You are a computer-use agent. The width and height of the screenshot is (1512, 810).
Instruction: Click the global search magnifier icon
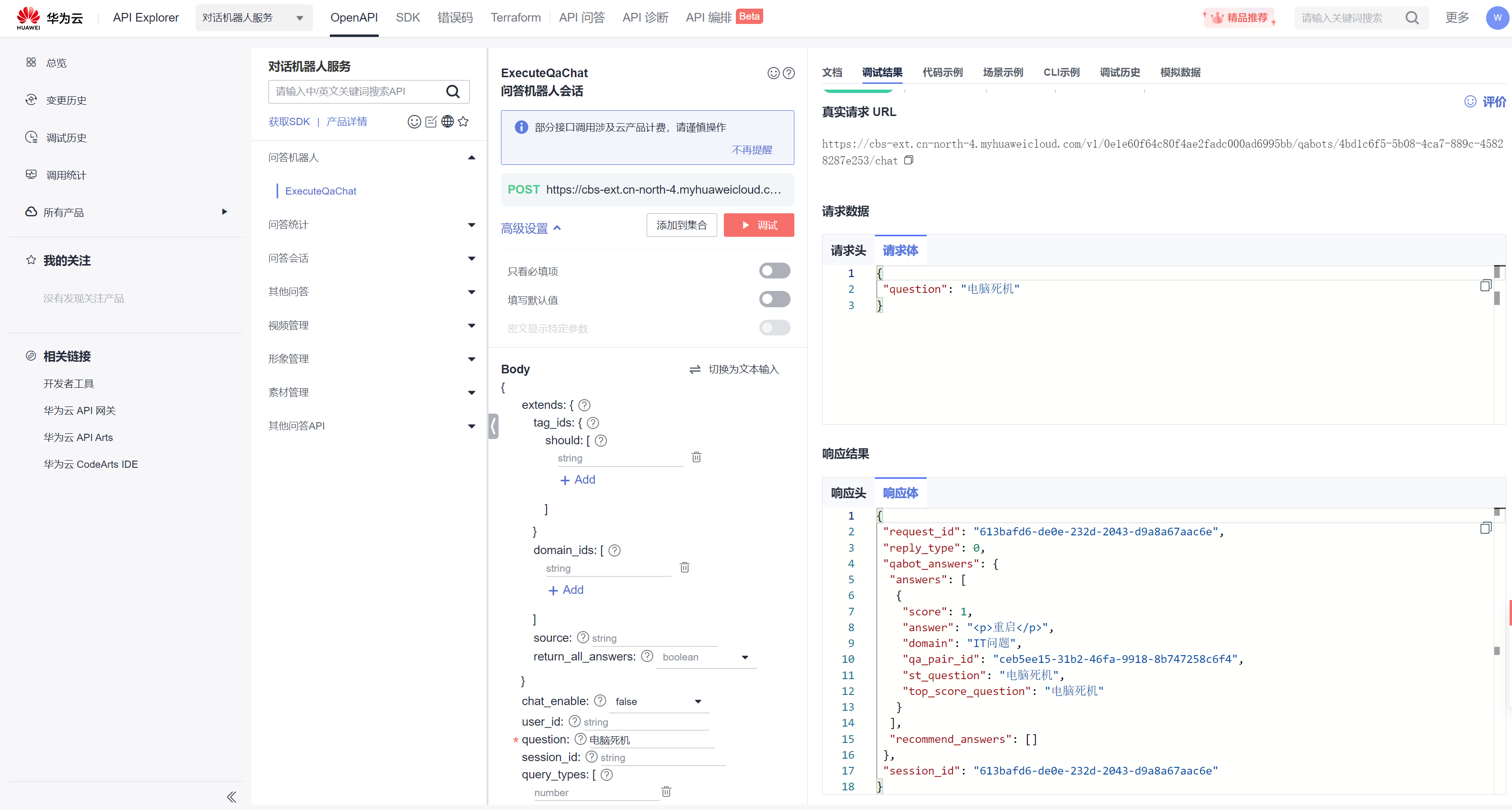(1412, 18)
